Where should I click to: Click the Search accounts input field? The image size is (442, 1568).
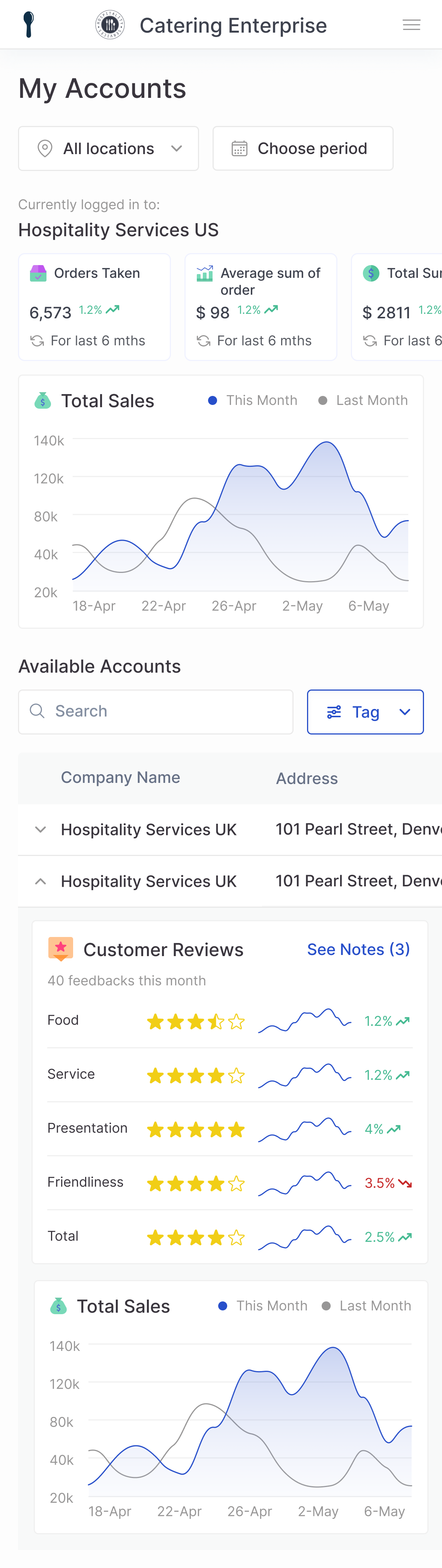pyautogui.click(x=156, y=712)
